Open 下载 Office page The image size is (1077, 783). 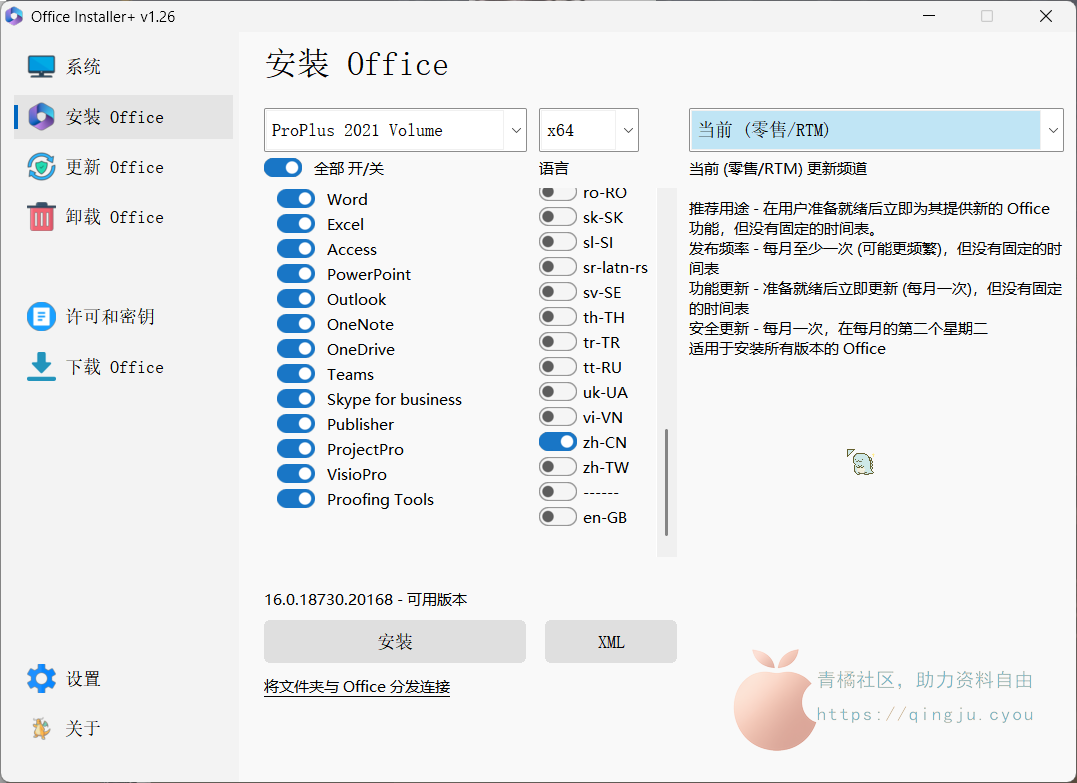coord(124,367)
